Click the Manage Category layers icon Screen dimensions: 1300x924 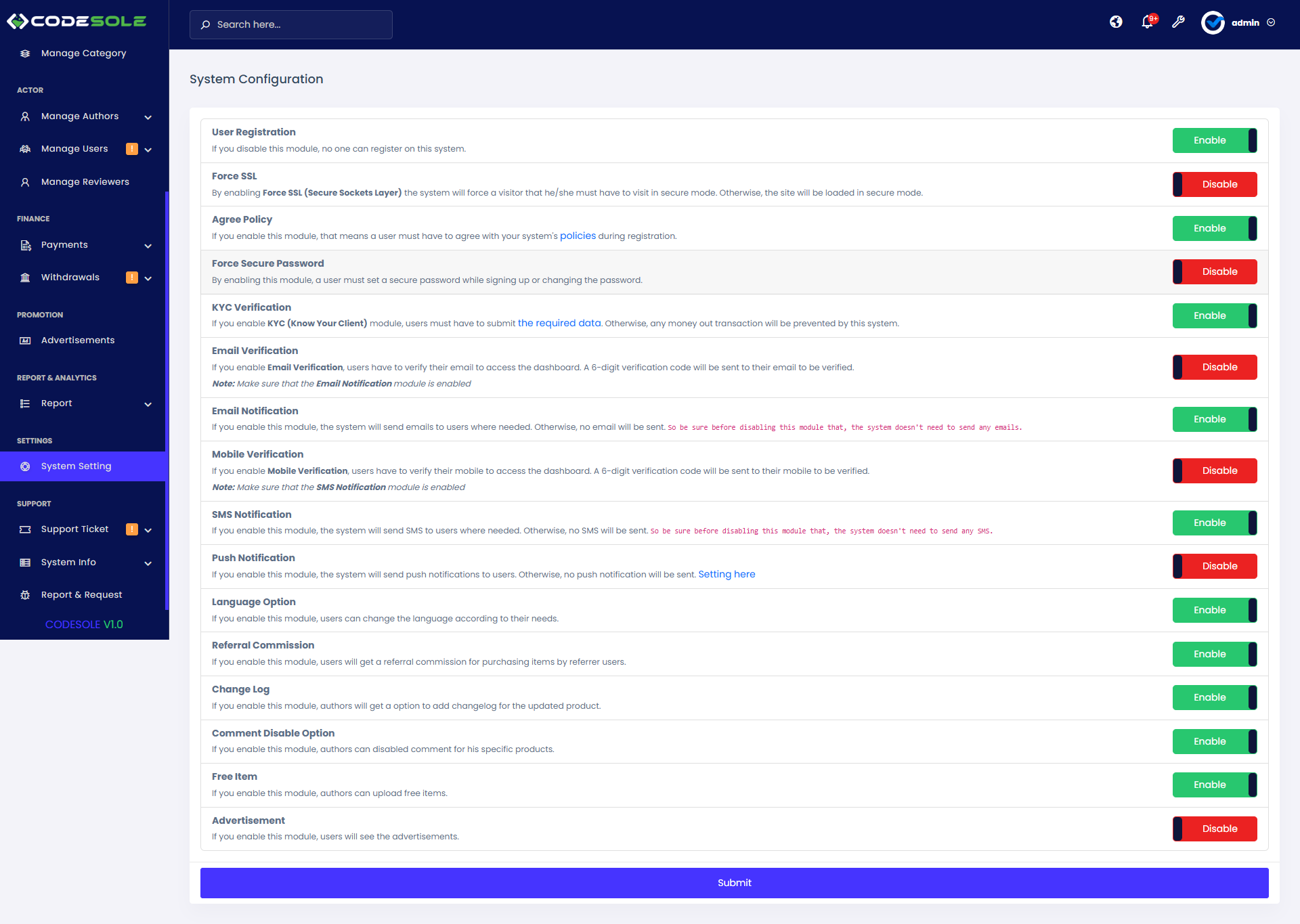click(x=25, y=53)
